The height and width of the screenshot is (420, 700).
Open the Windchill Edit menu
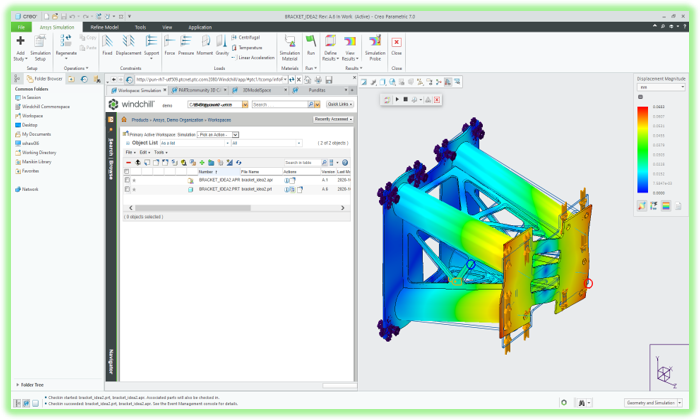(144, 152)
